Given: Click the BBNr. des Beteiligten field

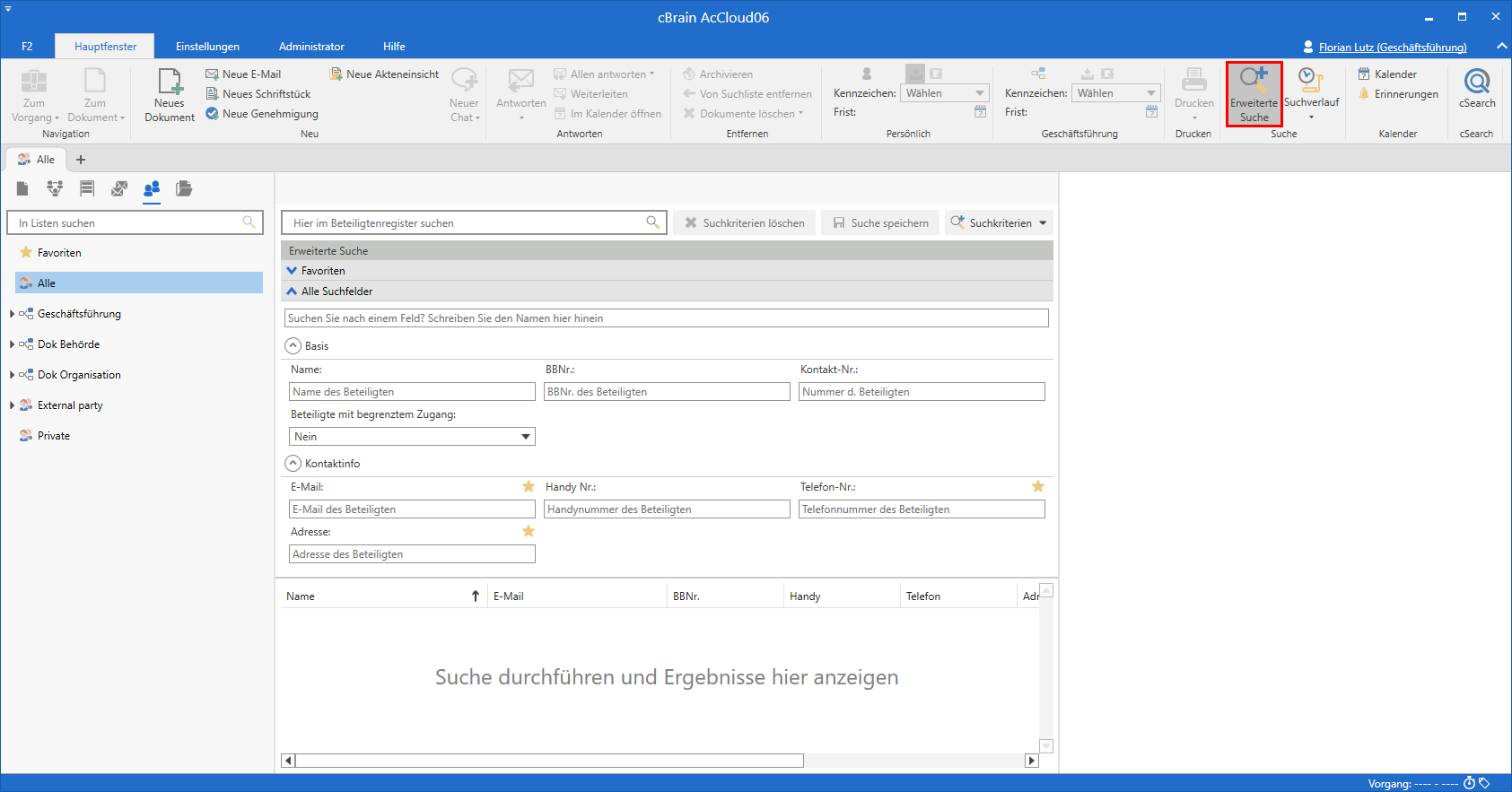Looking at the screenshot, I should click(x=667, y=392).
